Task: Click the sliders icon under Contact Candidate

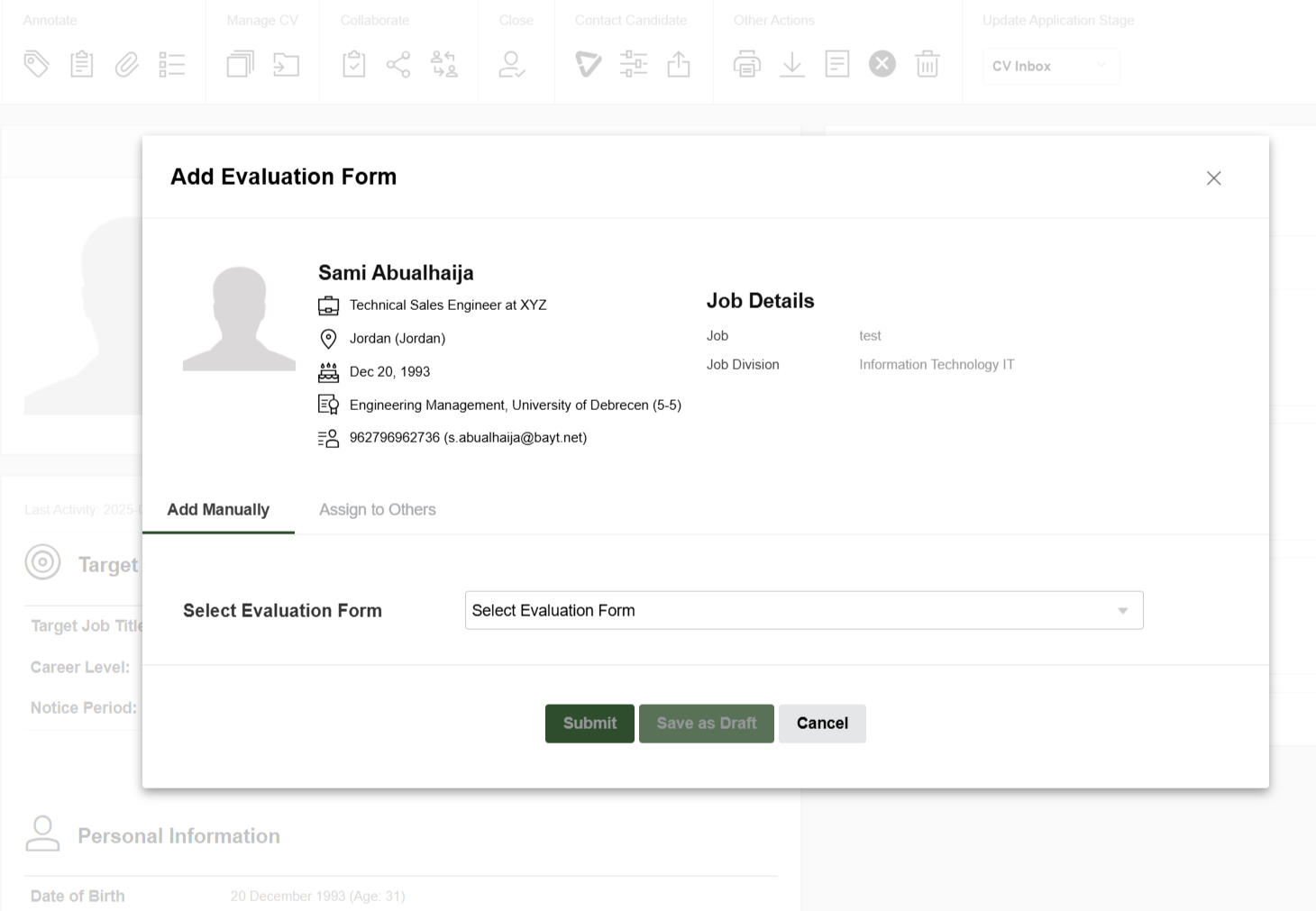Action: coord(634,64)
